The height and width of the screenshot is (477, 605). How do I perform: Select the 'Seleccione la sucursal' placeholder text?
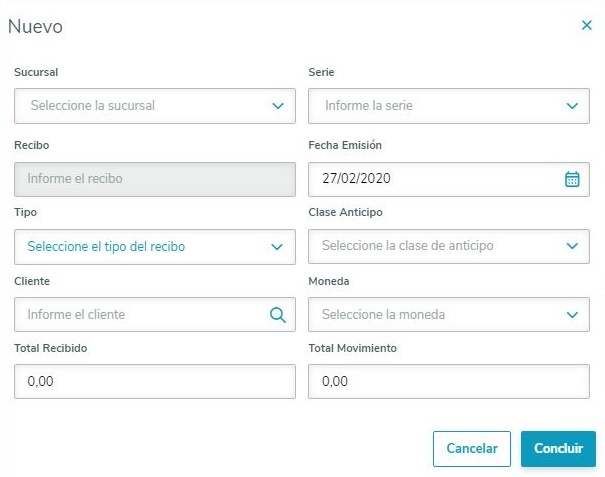pos(93,106)
